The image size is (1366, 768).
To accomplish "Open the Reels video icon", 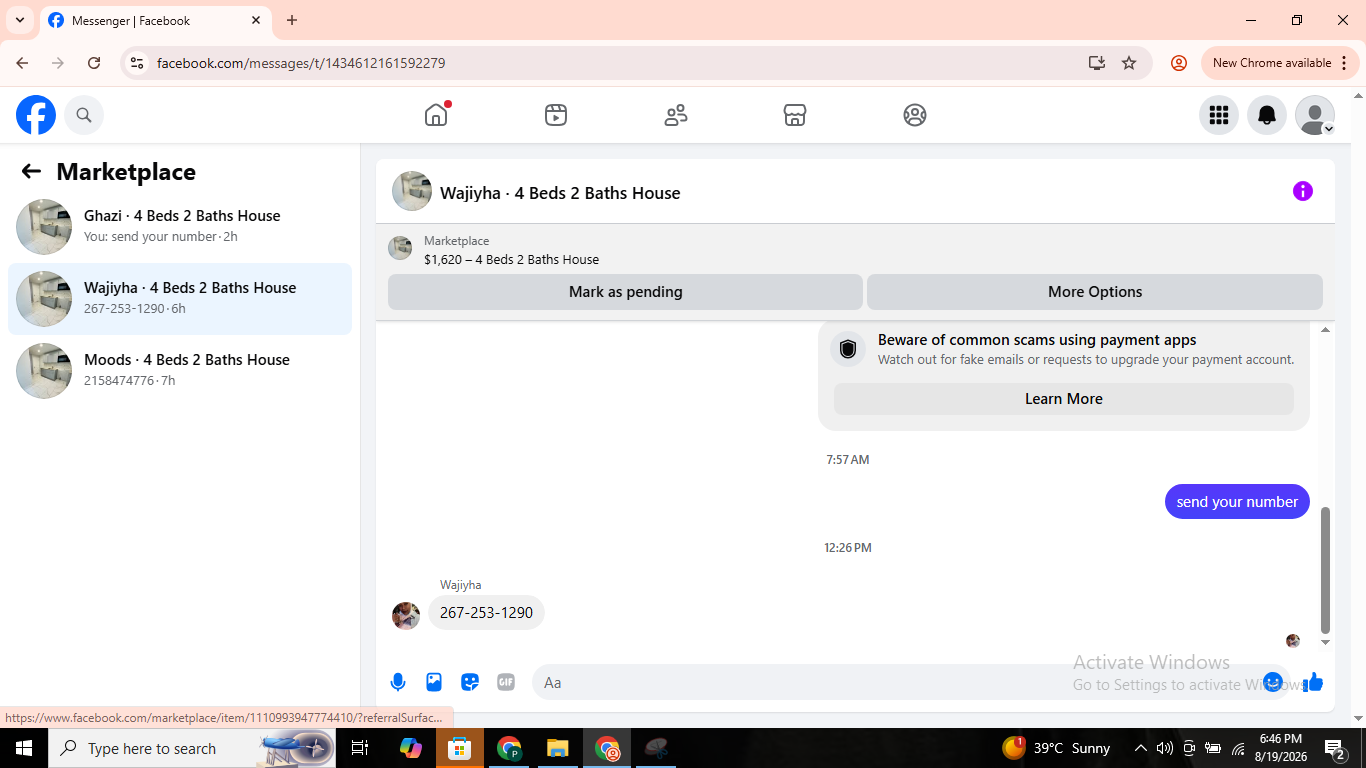I will point(556,115).
